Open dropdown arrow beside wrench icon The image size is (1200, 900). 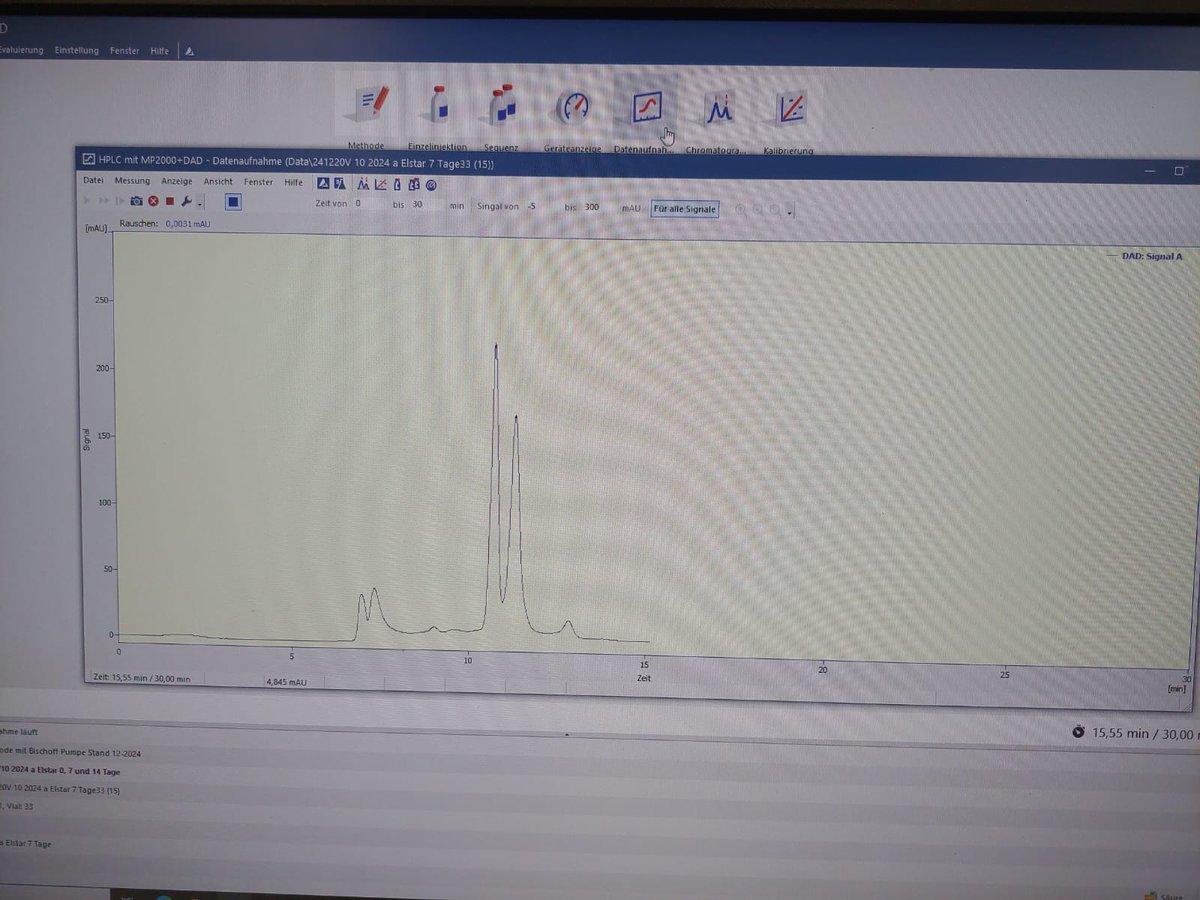199,203
